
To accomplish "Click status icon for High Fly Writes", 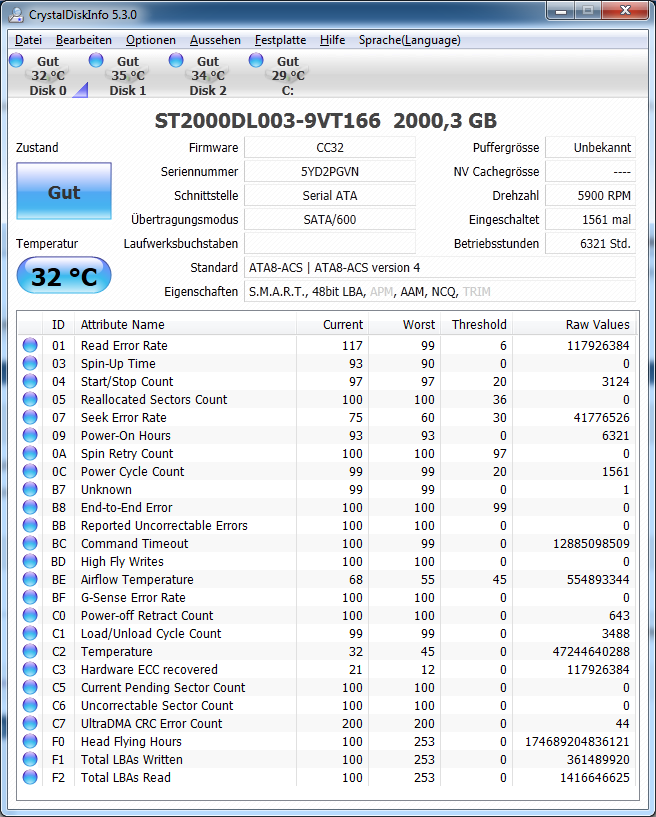I will [x=30, y=561].
